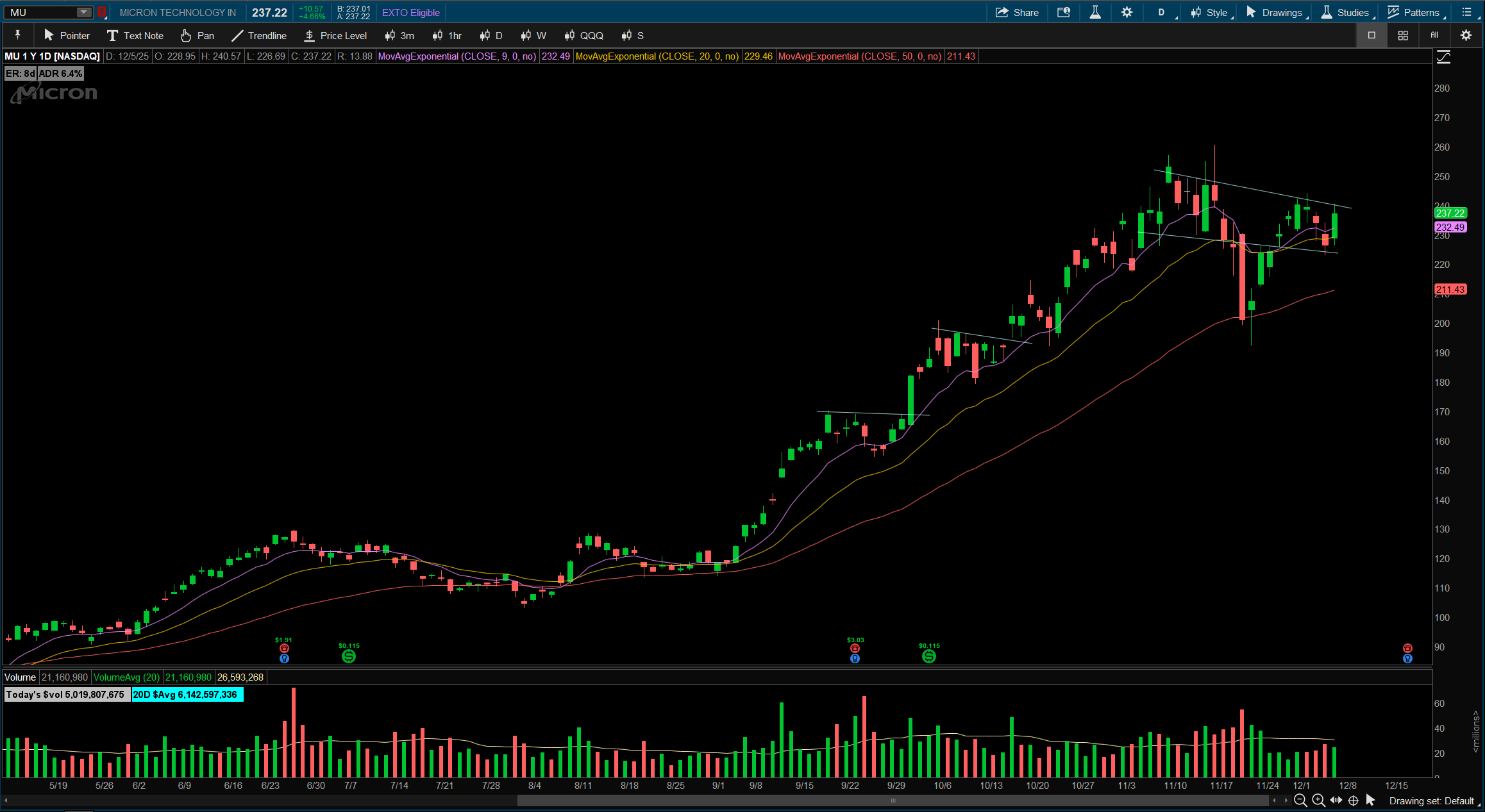Click the Text Note tool
Viewport: 1485px width, 812px height.
tap(135, 35)
